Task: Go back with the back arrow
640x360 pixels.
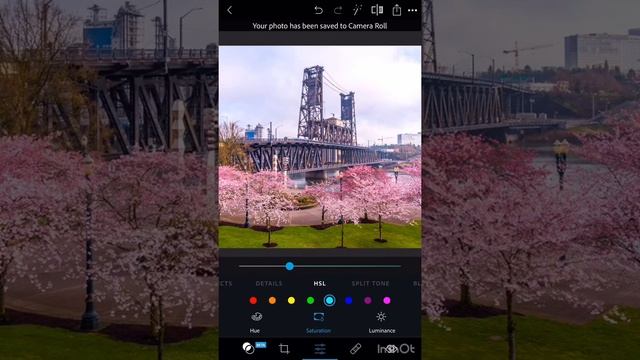Action: (229, 10)
